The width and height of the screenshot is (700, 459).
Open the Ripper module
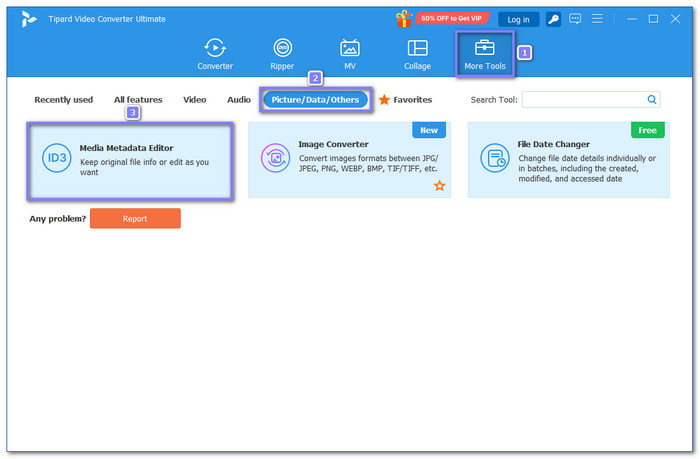coord(282,54)
